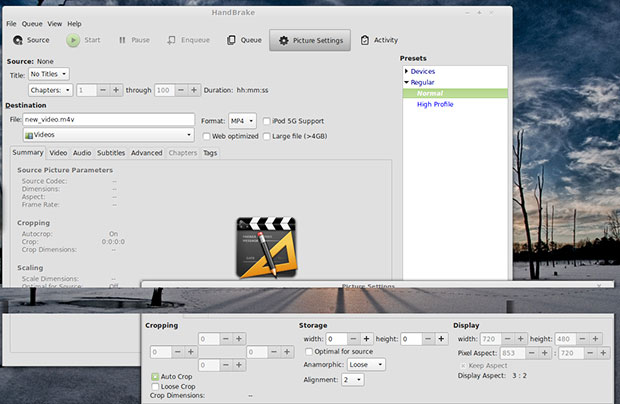
Task: Collapse the Regular preset group
Action: tap(406, 82)
